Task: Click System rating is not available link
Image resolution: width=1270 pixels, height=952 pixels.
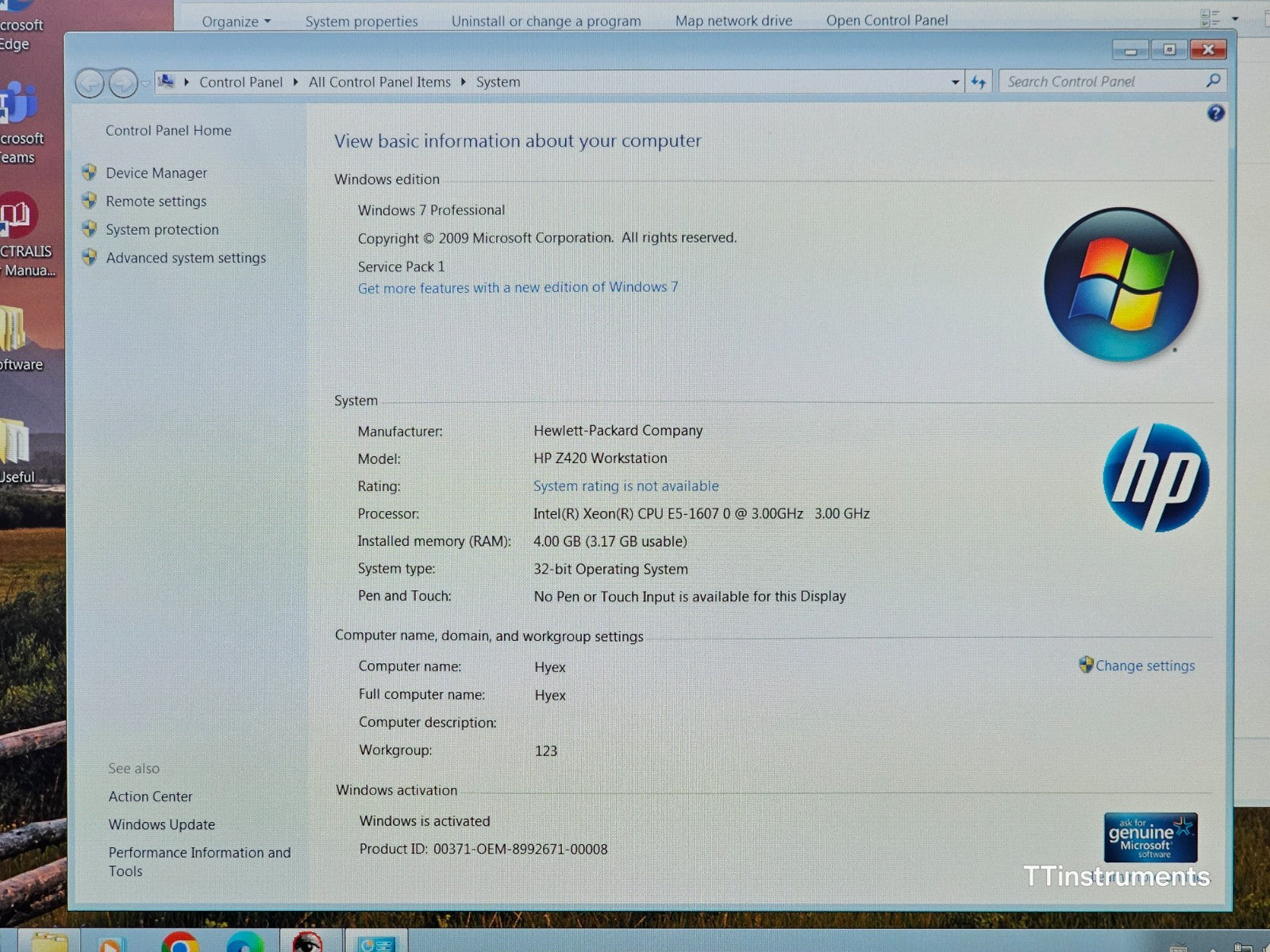Action: [x=625, y=486]
